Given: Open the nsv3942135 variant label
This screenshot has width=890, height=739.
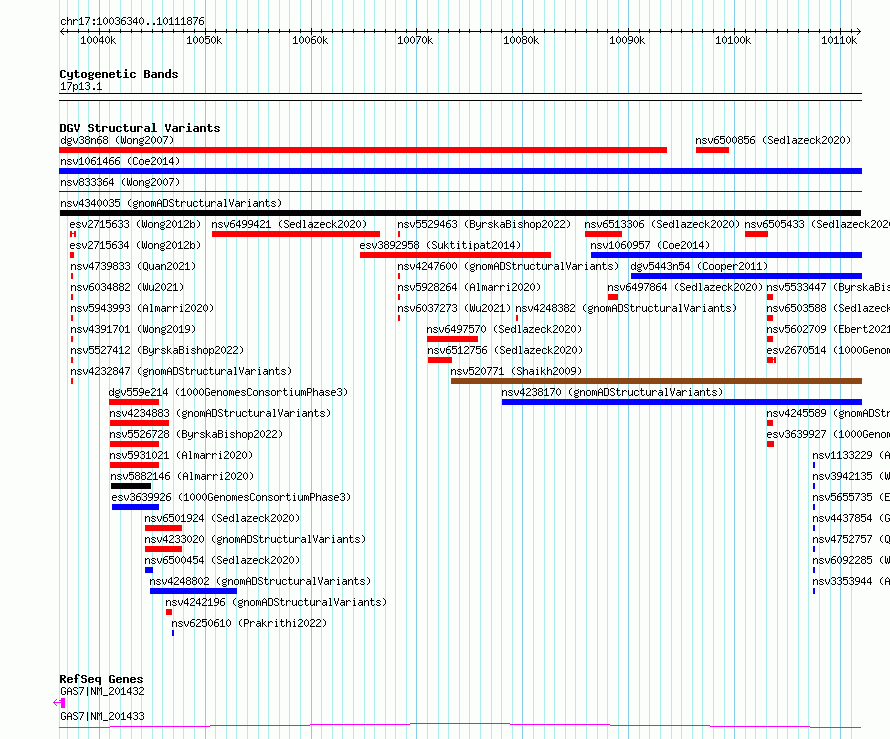Looking at the screenshot, I should coord(851,476).
